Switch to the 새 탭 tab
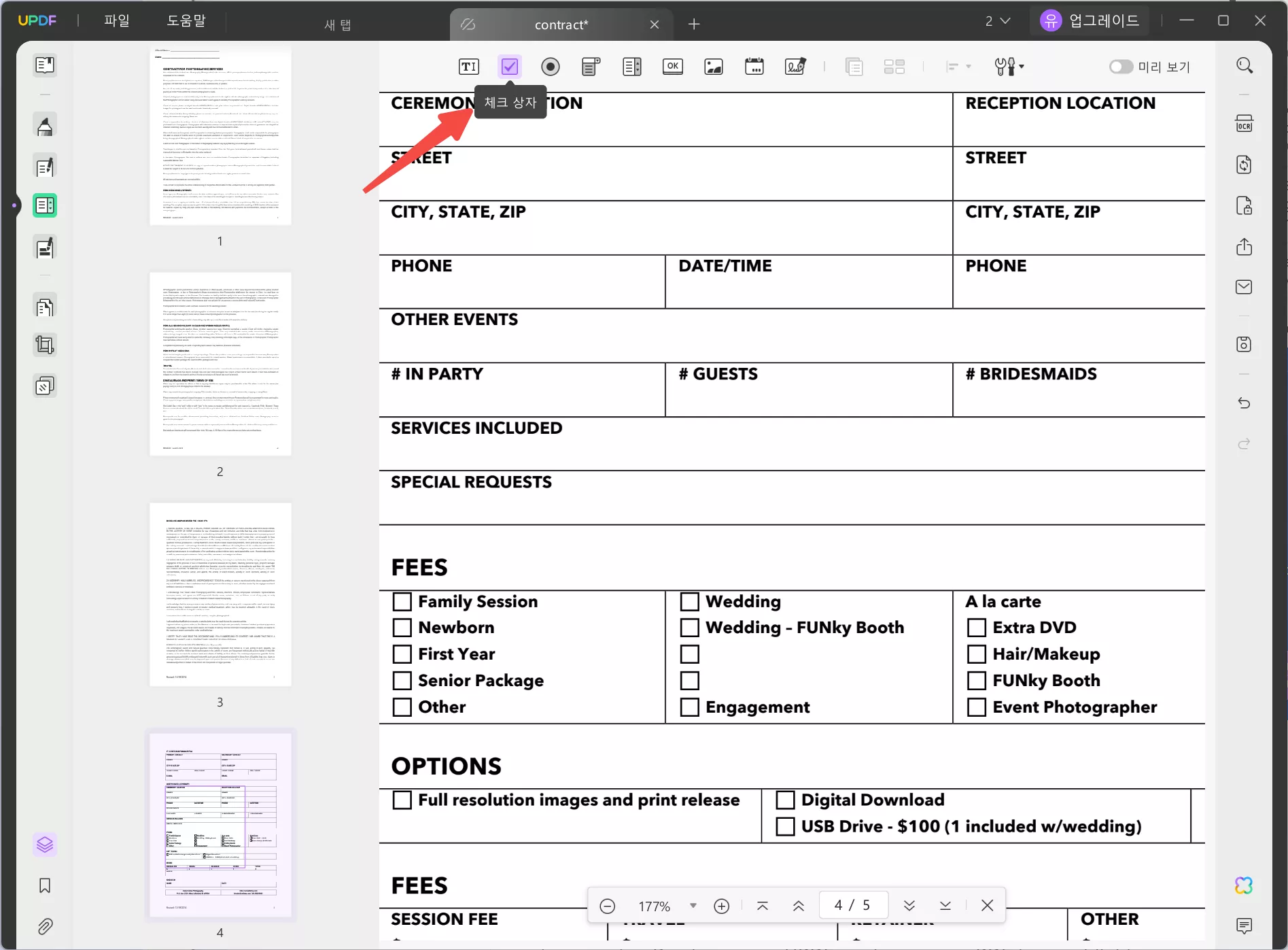Screen dimensions: 1288x950 337,24
